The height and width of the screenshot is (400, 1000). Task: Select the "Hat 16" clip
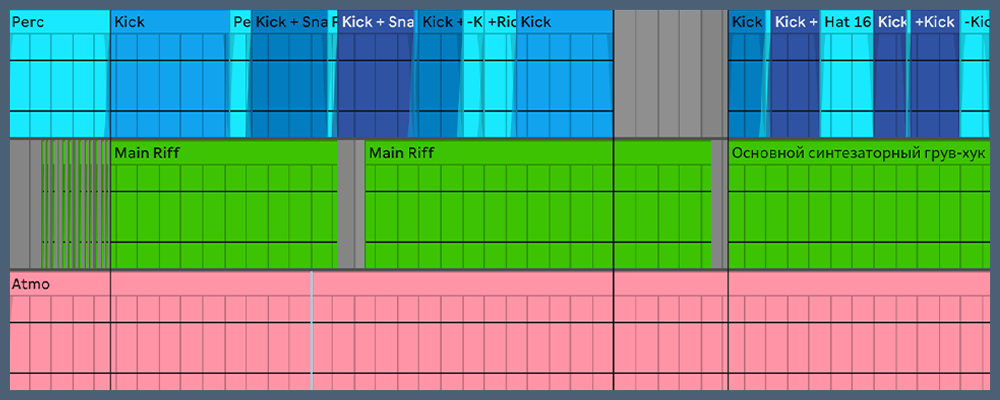coord(847,73)
